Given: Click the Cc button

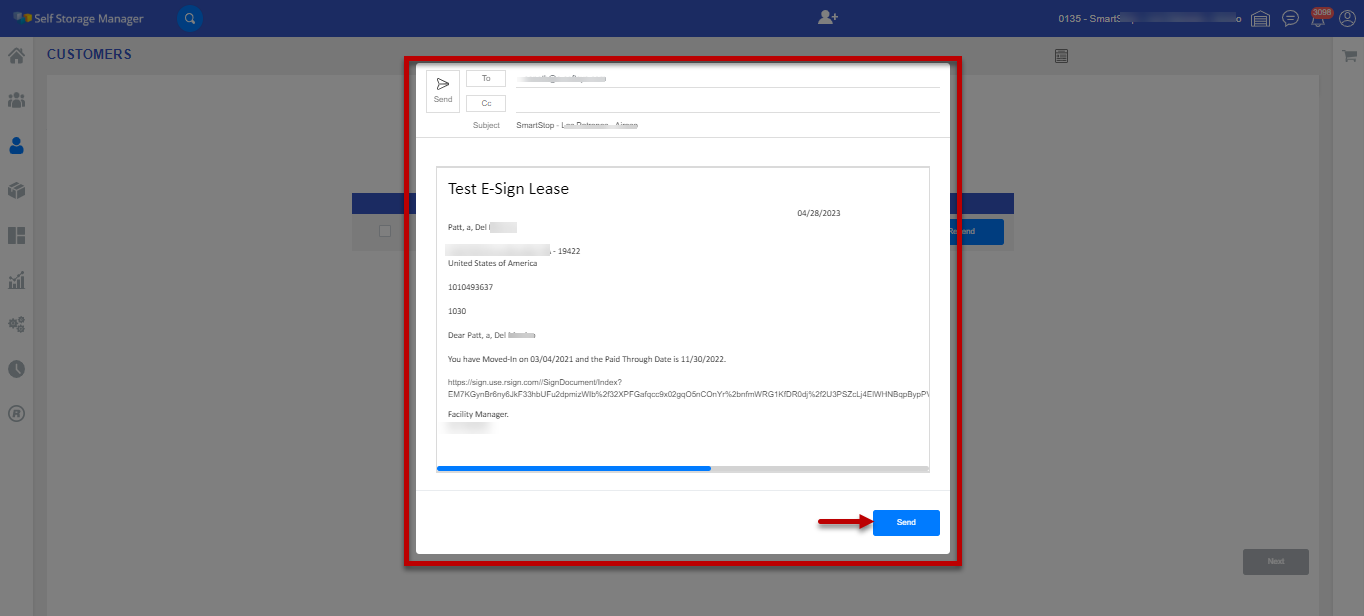Looking at the screenshot, I should pos(486,103).
